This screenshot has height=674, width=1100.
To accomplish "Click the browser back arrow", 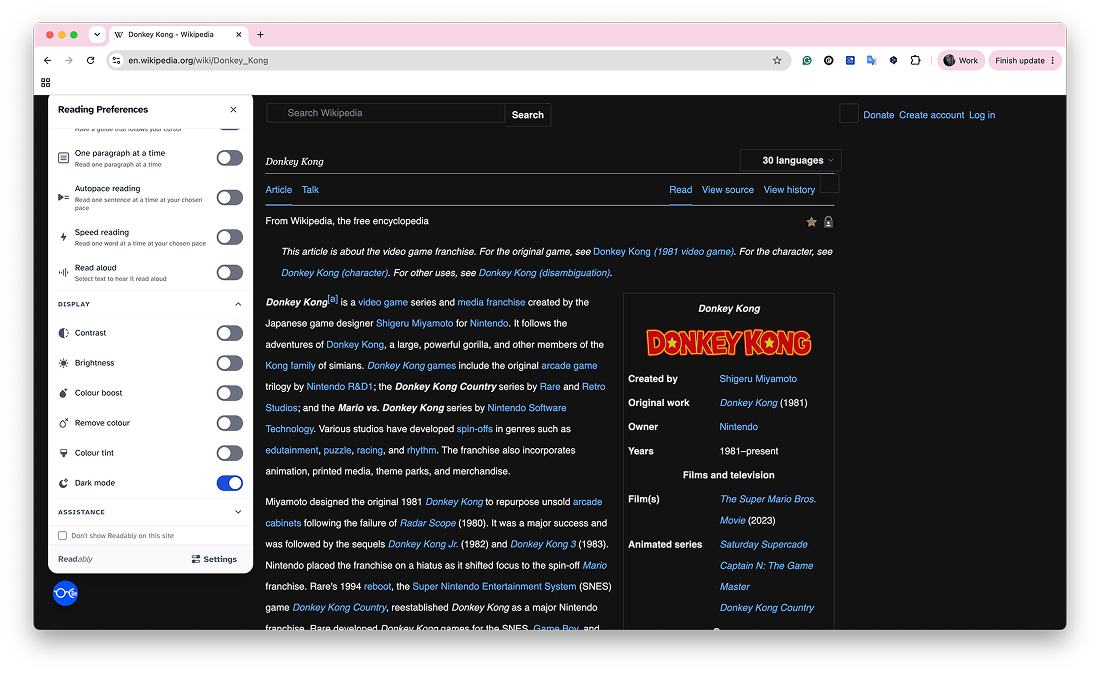I will pyautogui.click(x=47, y=60).
